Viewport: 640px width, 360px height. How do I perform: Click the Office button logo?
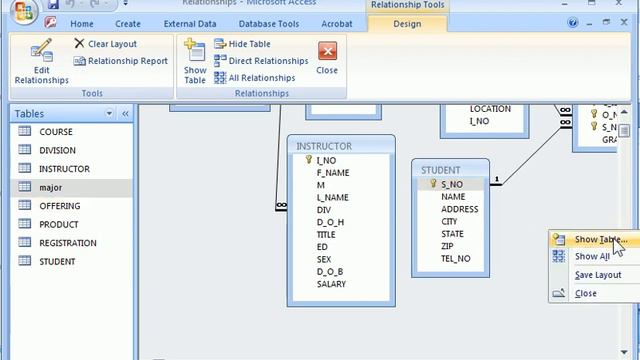click(x=24, y=12)
